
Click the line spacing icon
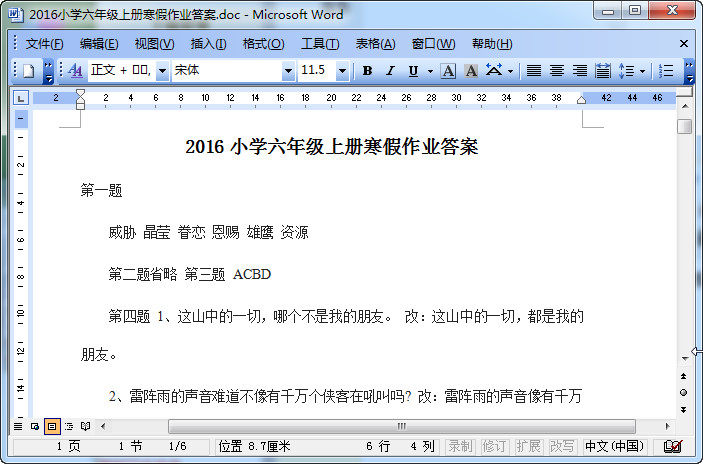click(626, 71)
